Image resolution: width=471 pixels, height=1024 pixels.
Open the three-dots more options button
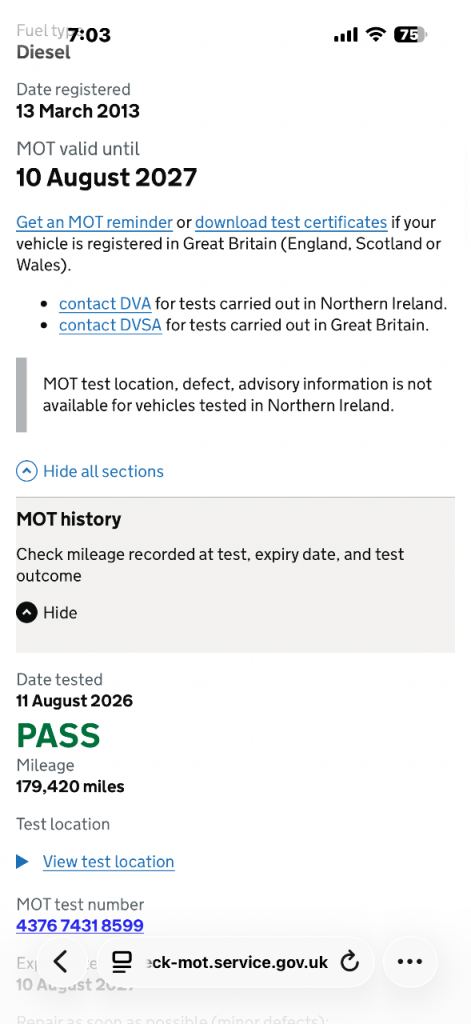(x=410, y=961)
